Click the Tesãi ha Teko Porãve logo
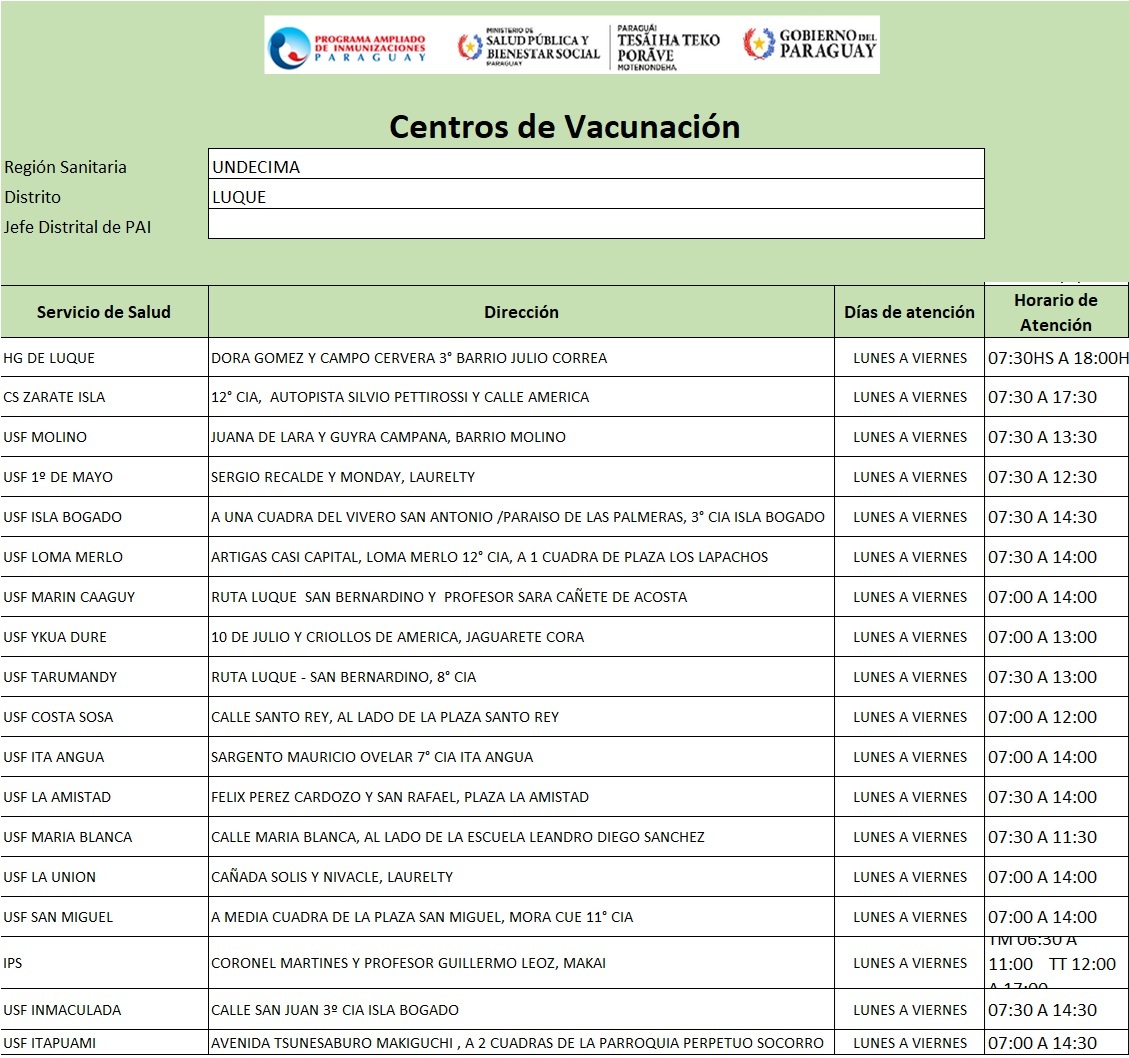1129x1058 pixels. pos(667,47)
